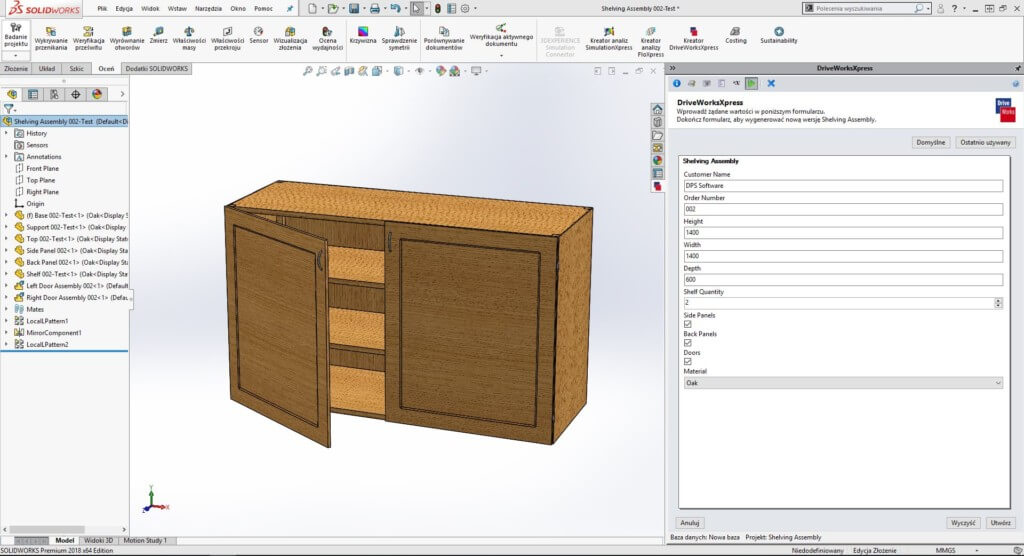Switch to the Szkic ribbon tab
This screenshot has height=556, width=1024.
pos(77,69)
